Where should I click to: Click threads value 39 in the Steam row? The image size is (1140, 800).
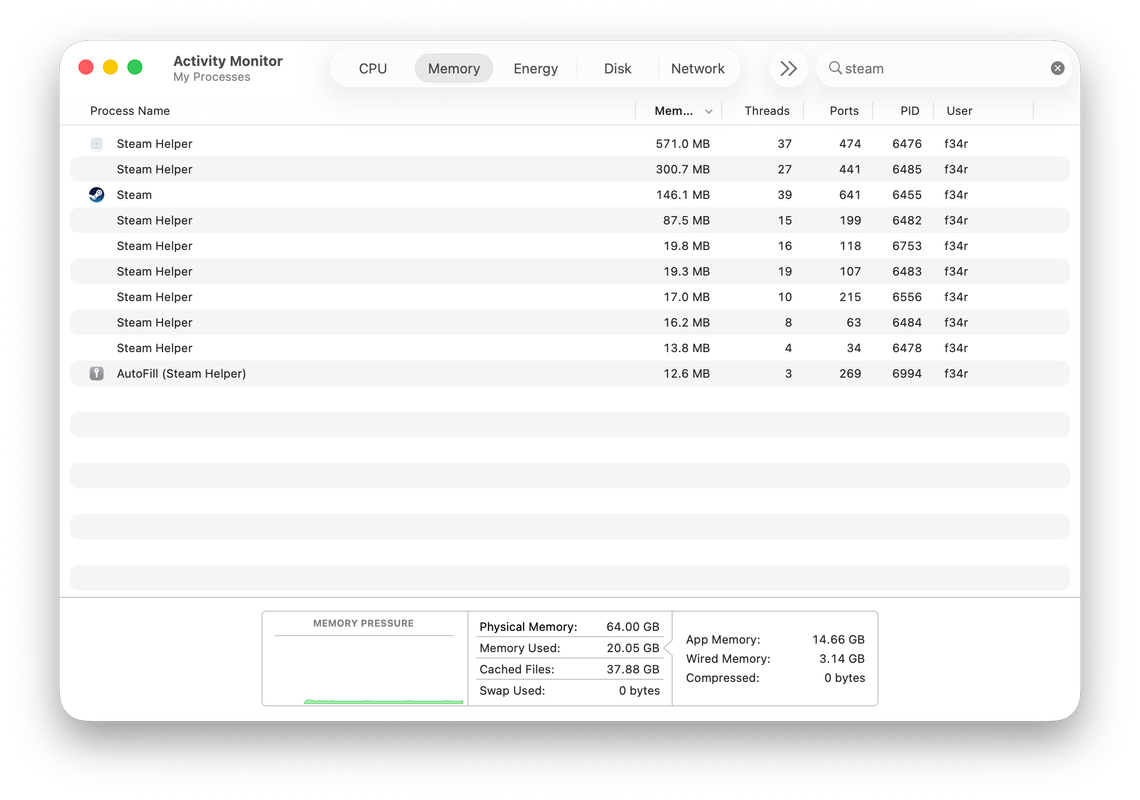point(784,195)
